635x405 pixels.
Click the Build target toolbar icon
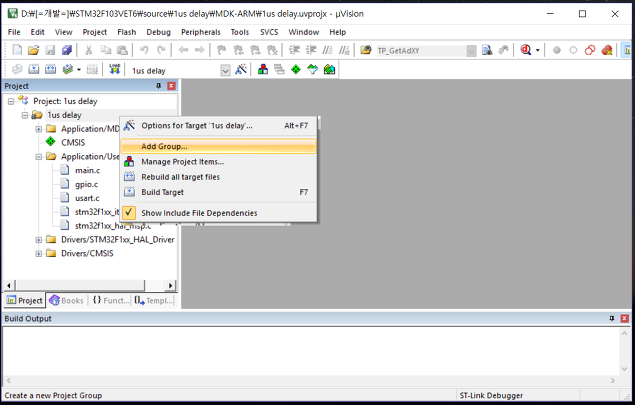tap(34, 70)
